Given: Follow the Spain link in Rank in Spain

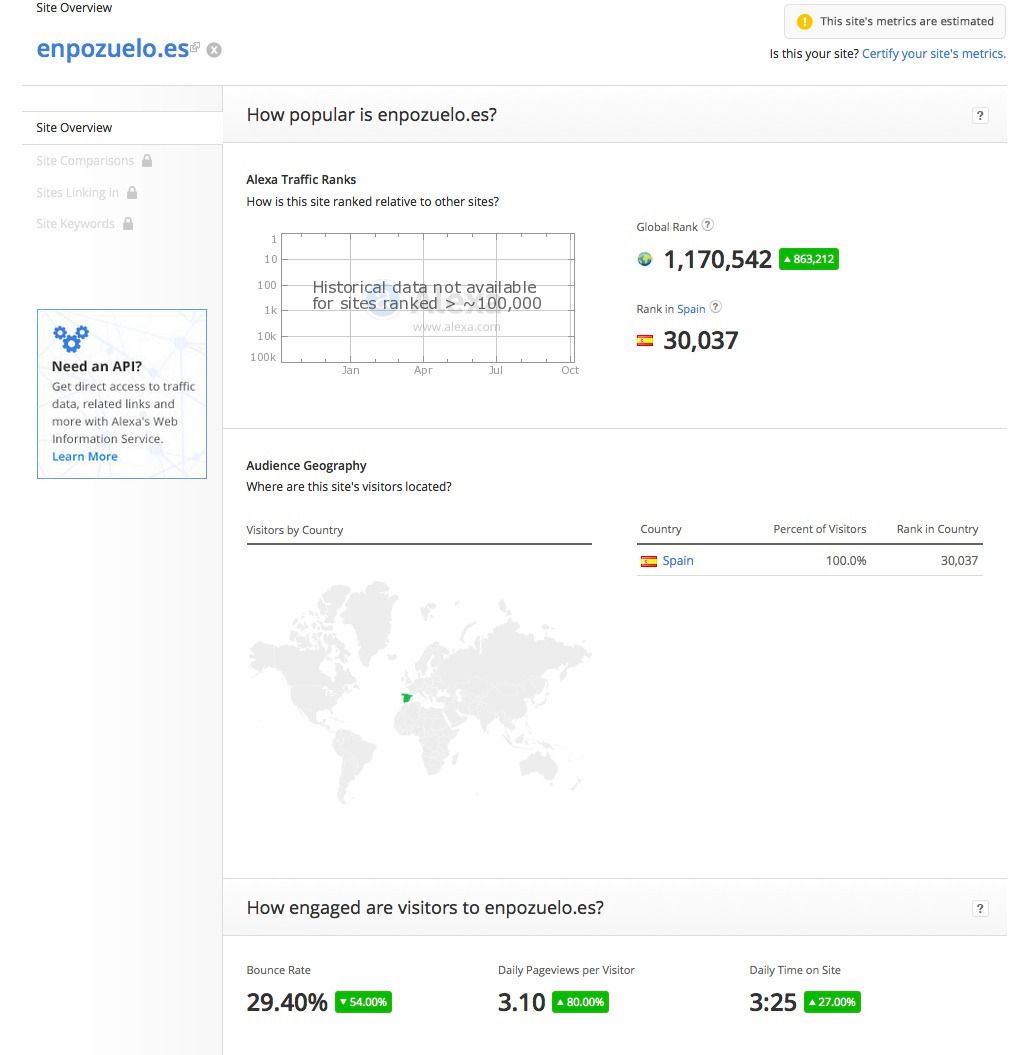Looking at the screenshot, I should [691, 309].
